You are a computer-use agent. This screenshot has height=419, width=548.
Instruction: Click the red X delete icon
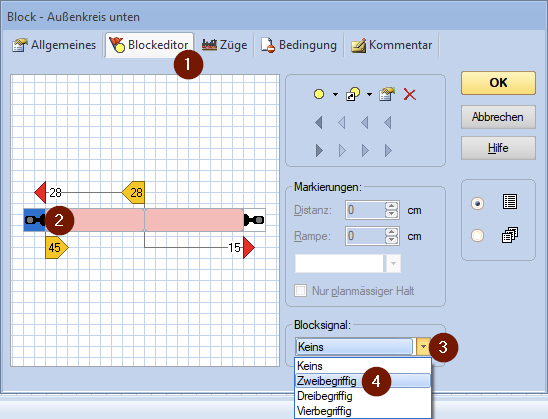point(410,94)
